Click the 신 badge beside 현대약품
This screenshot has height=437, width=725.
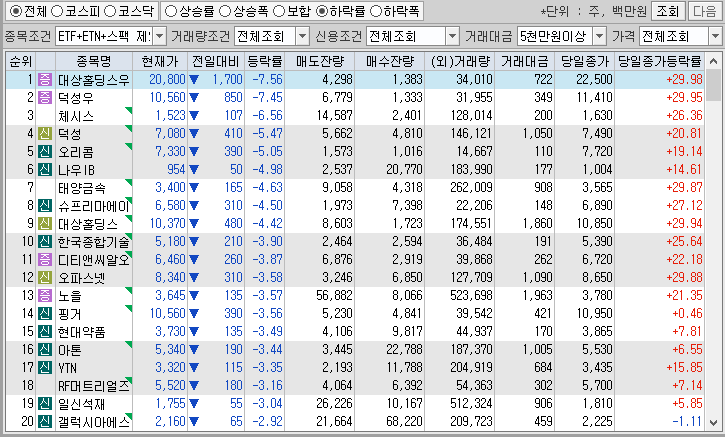point(45,332)
